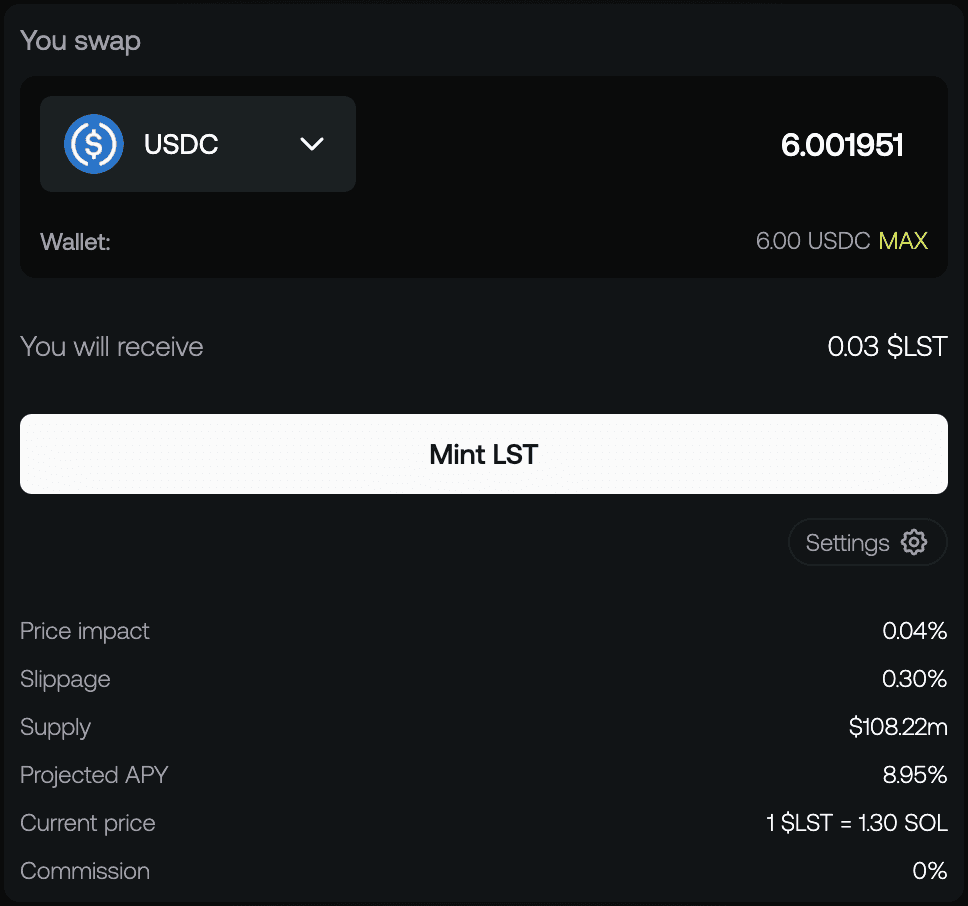Click the Slippage value 0.30%
Image resolution: width=968 pixels, height=906 pixels.
[x=914, y=679]
